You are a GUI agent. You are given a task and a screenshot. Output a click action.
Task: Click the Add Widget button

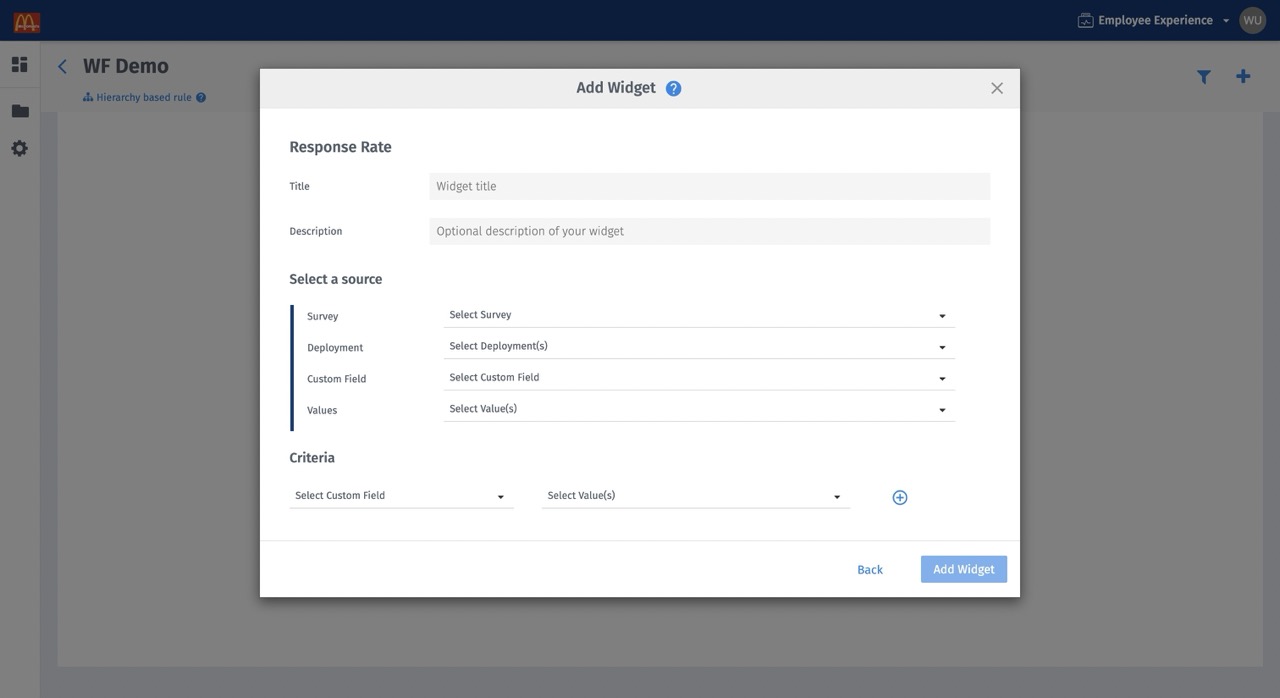point(963,569)
